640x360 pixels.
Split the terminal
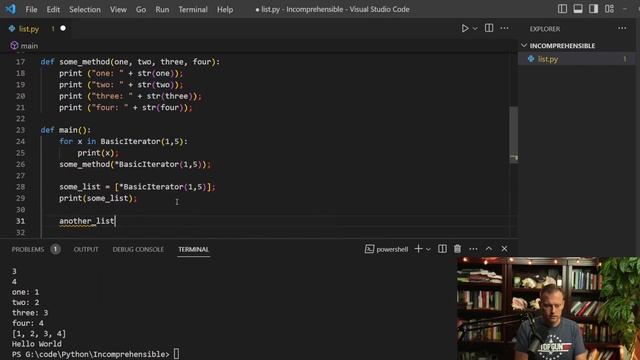click(442, 249)
